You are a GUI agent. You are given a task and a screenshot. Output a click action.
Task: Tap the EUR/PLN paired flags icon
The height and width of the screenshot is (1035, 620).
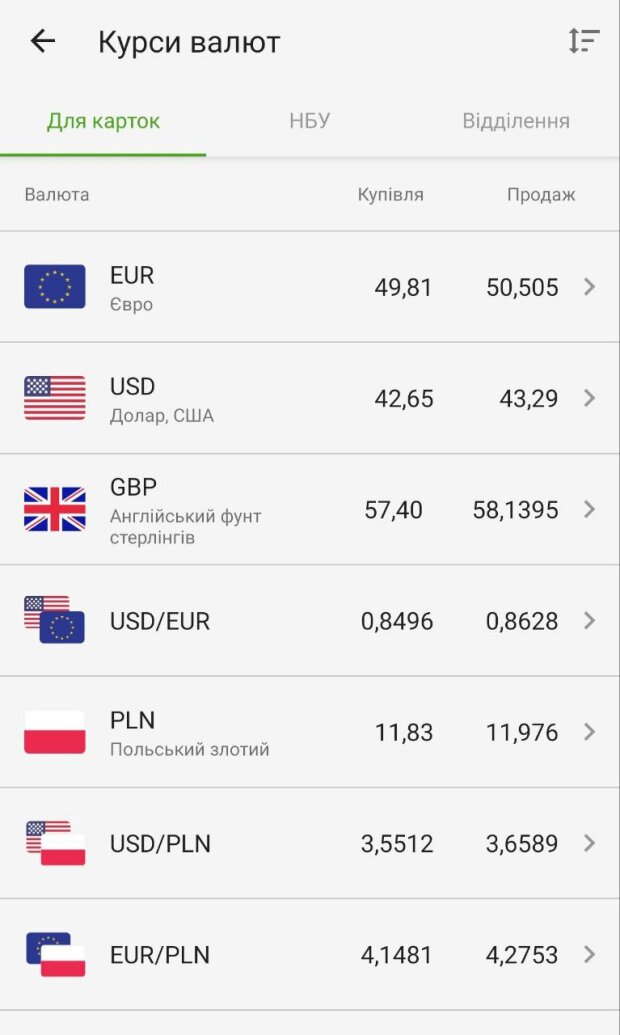click(55, 954)
